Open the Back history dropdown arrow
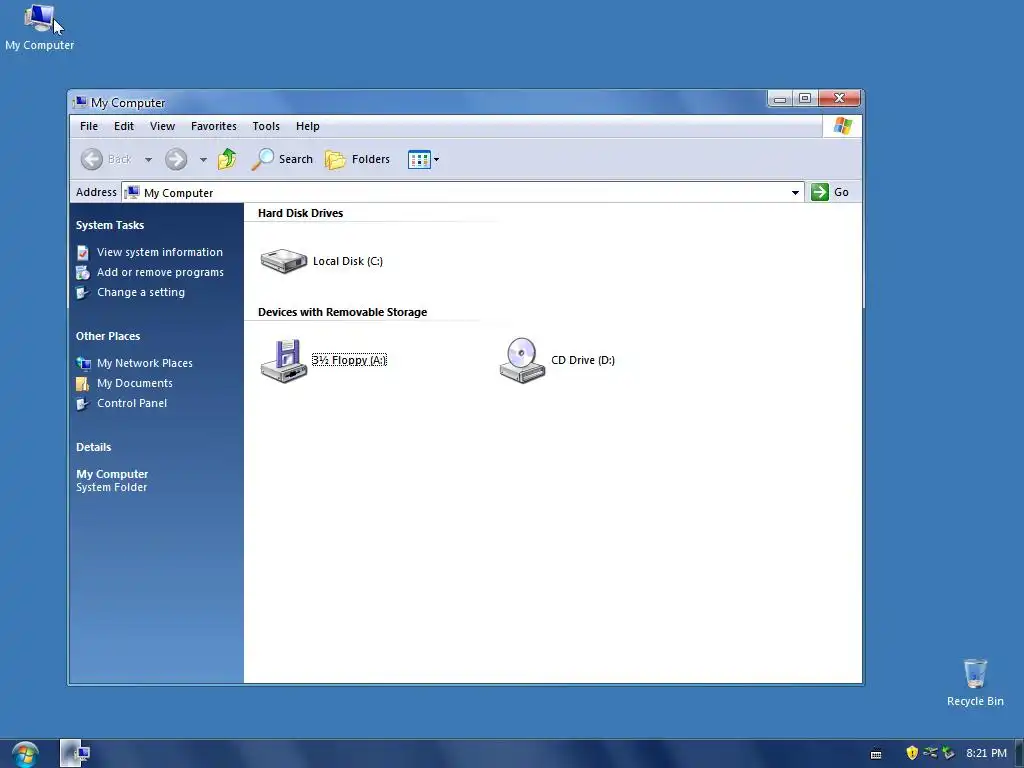This screenshot has width=1024, height=768. coord(148,159)
